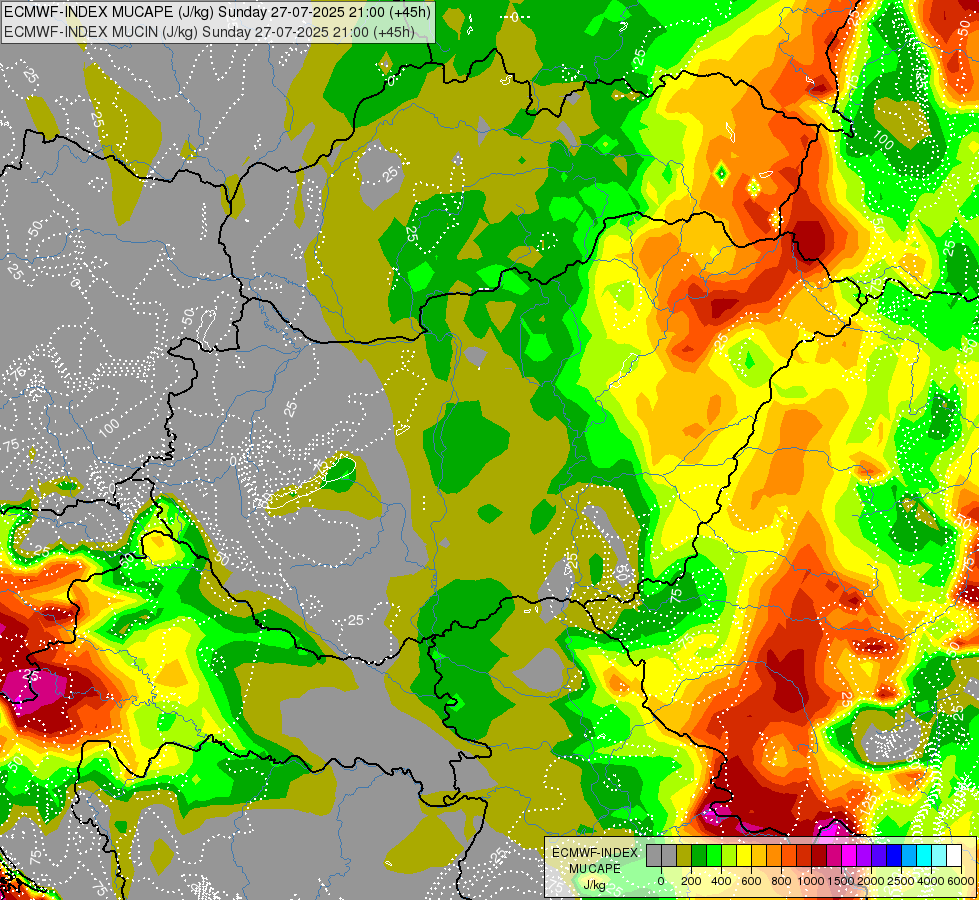Screen dimensions: 979x900
Task: Select the dark maroon legend swatch
Action: 819,855
